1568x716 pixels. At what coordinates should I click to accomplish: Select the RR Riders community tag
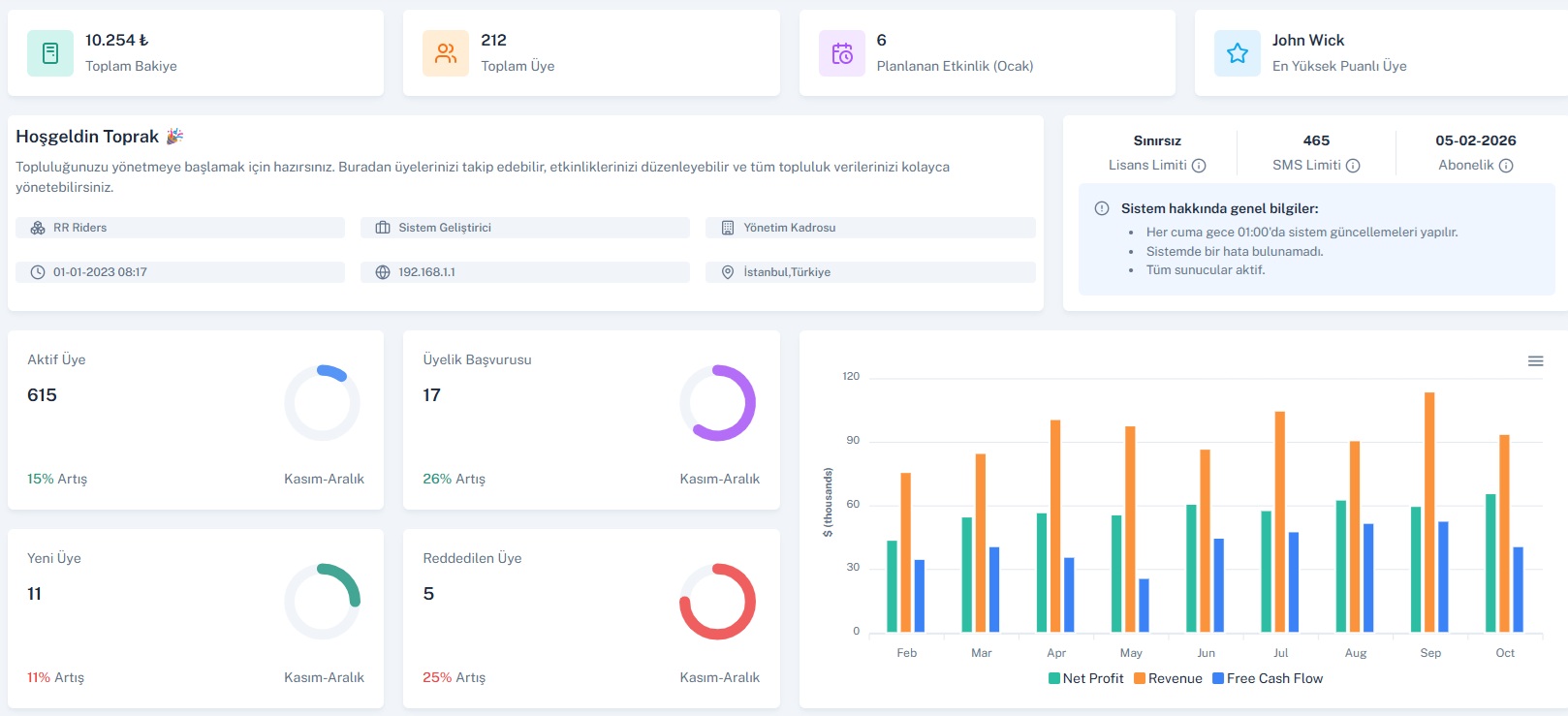(179, 228)
